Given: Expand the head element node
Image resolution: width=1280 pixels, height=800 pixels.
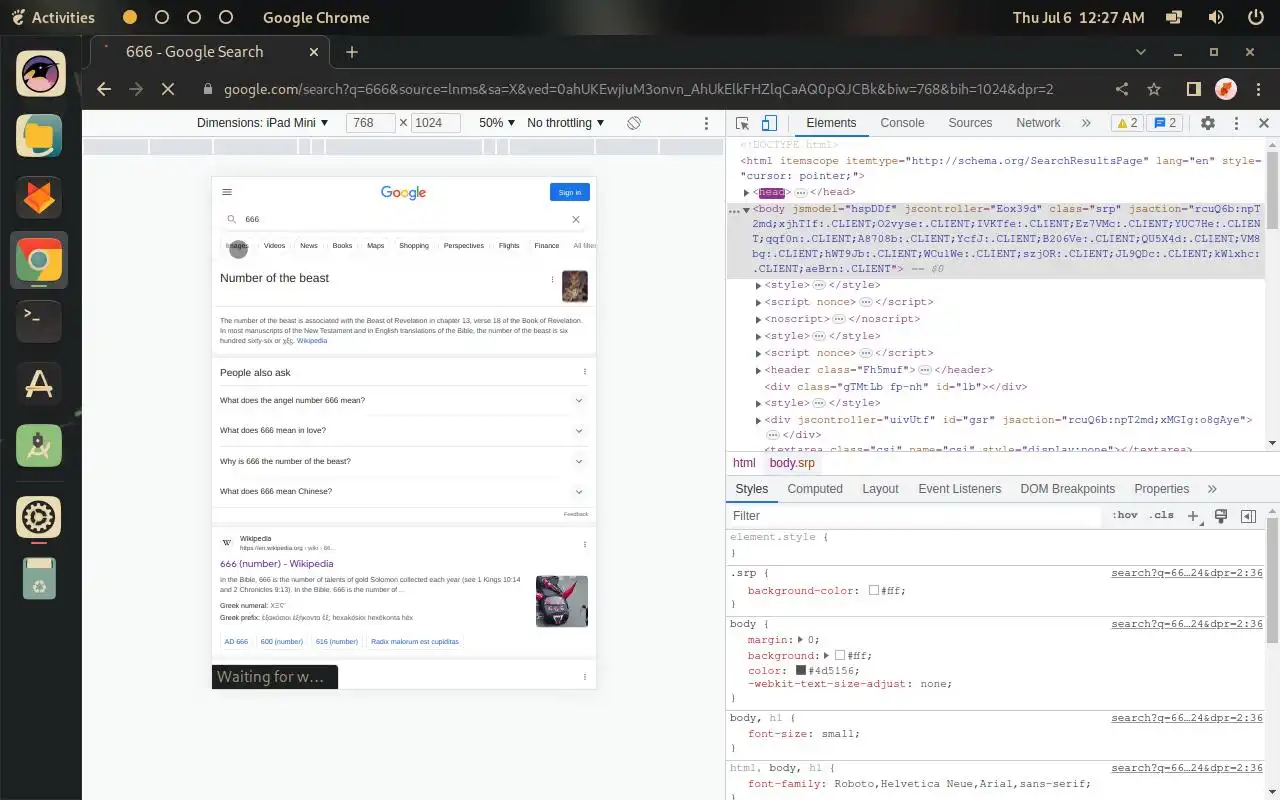Looking at the screenshot, I should [x=746, y=193].
